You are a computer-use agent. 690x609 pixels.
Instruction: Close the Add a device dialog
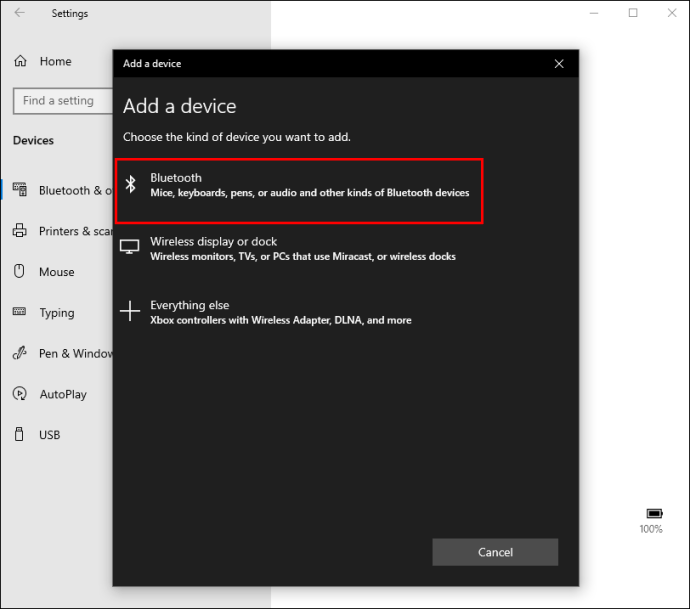tap(559, 64)
